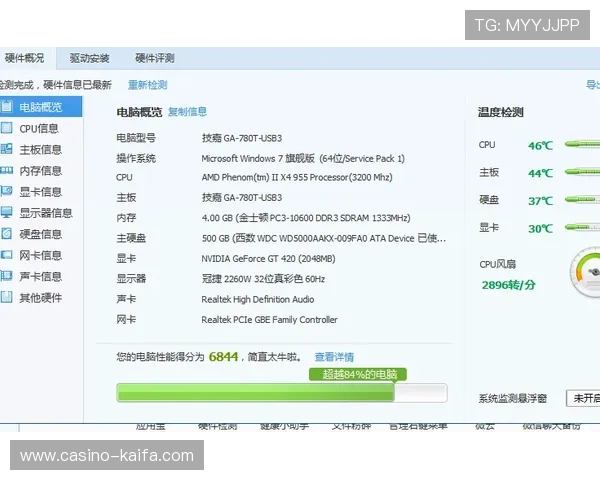600x480 pixels.
Task: Click the CPU fan gauge dial
Action: pyautogui.click(x=585, y=272)
